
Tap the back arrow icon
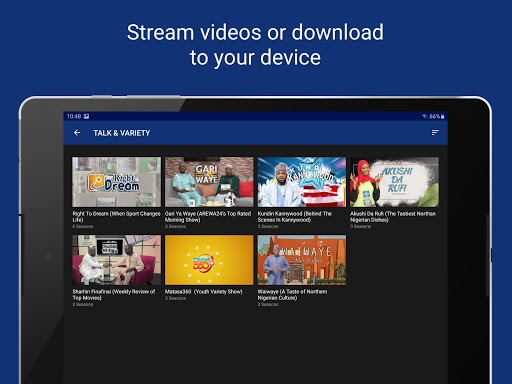pyautogui.click(x=77, y=133)
